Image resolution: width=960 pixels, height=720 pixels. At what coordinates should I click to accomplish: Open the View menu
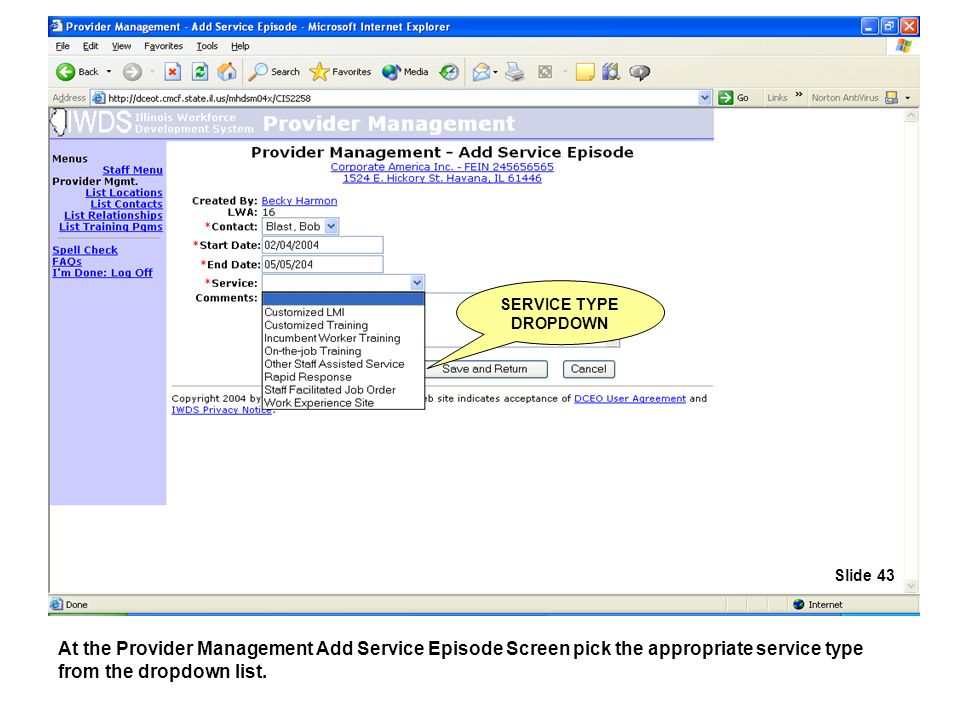[121, 46]
